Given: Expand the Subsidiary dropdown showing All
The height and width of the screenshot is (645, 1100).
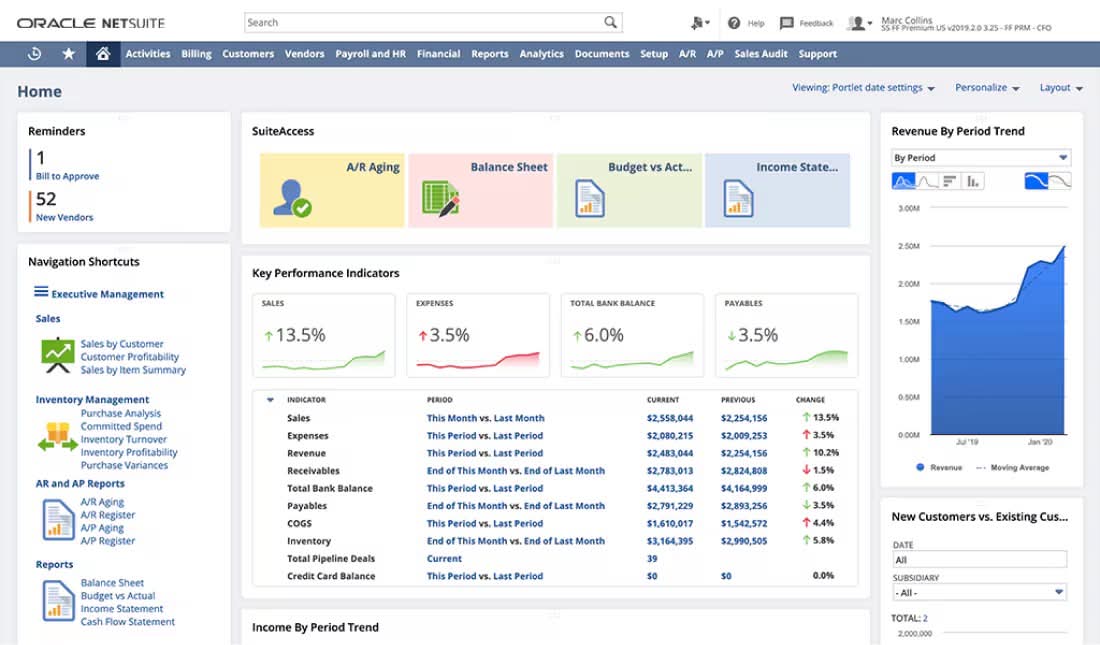Looking at the screenshot, I should (980, 591).
